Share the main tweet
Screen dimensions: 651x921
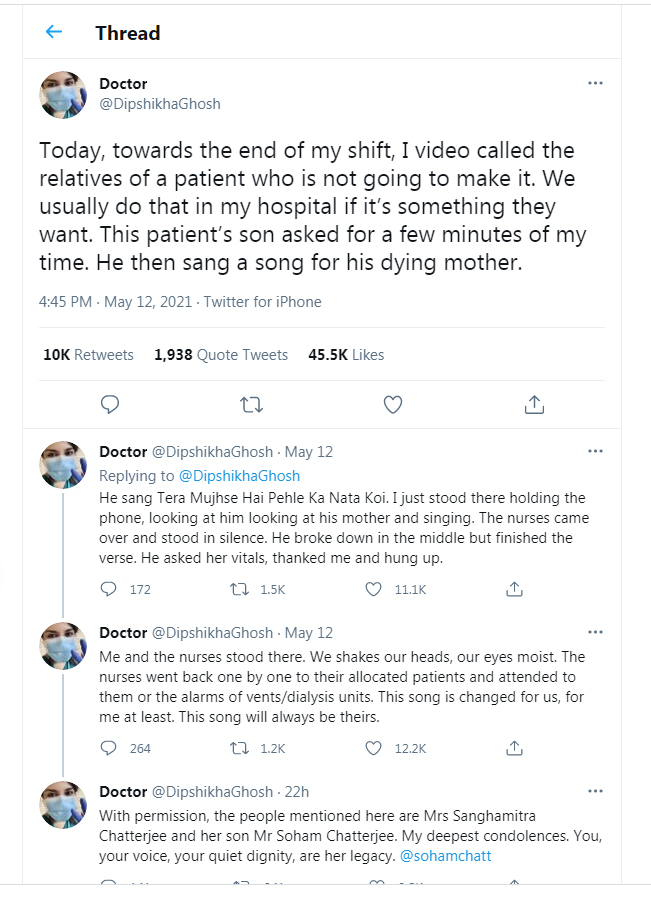click(534, 404)
